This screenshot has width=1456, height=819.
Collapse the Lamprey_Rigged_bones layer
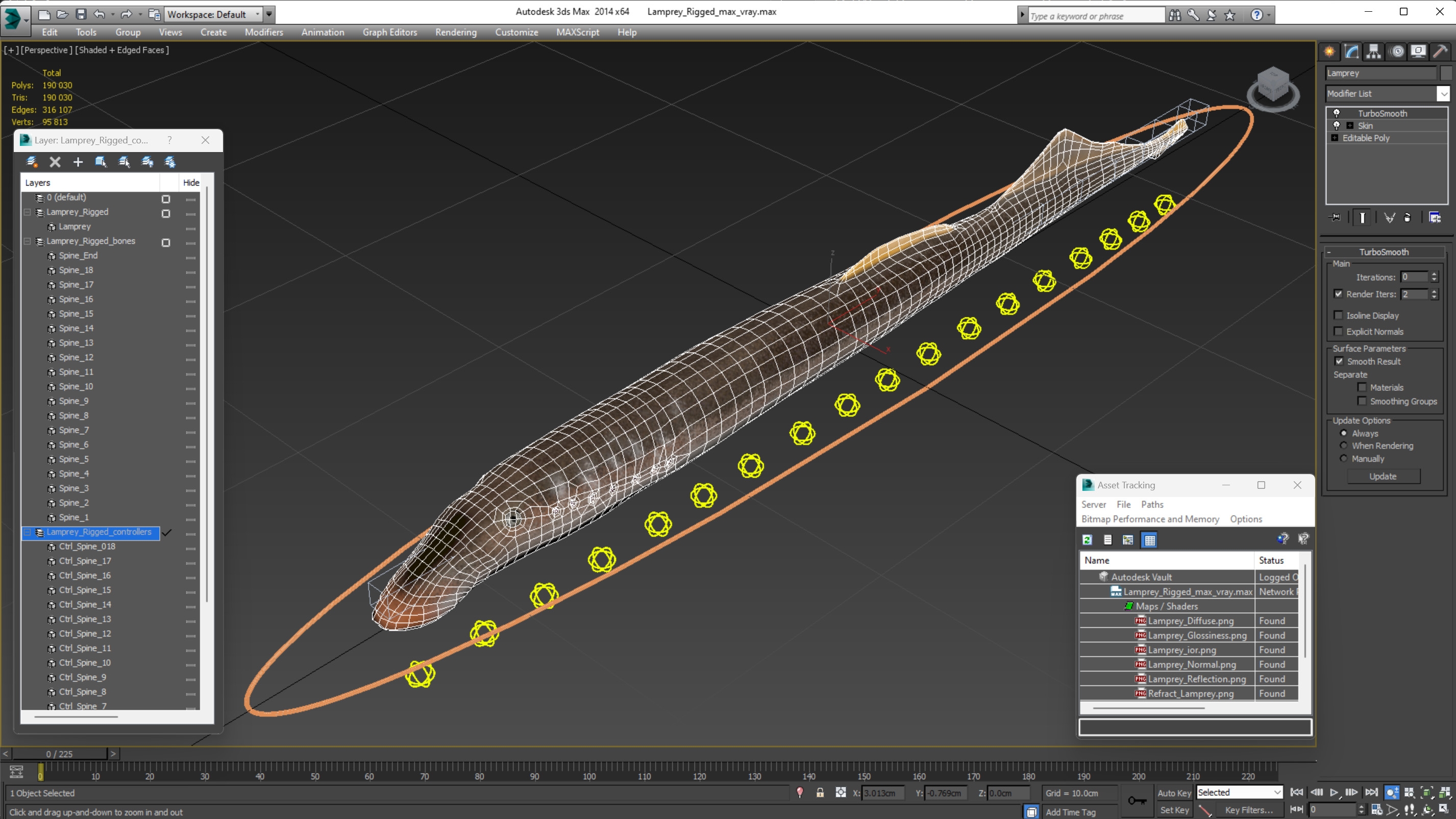coord(27,241)
